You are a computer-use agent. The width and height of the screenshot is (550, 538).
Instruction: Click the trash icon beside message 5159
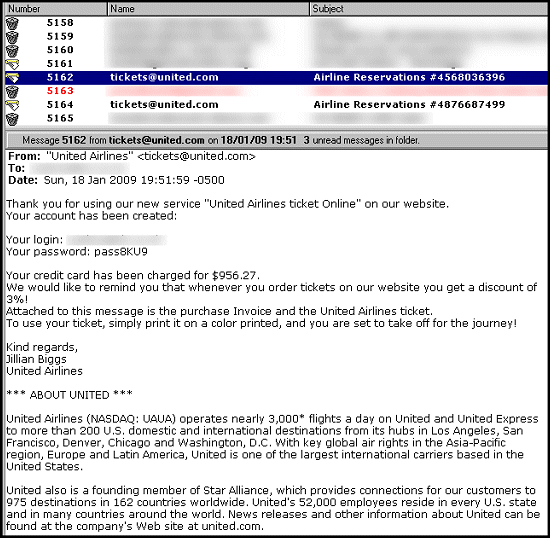12,37
